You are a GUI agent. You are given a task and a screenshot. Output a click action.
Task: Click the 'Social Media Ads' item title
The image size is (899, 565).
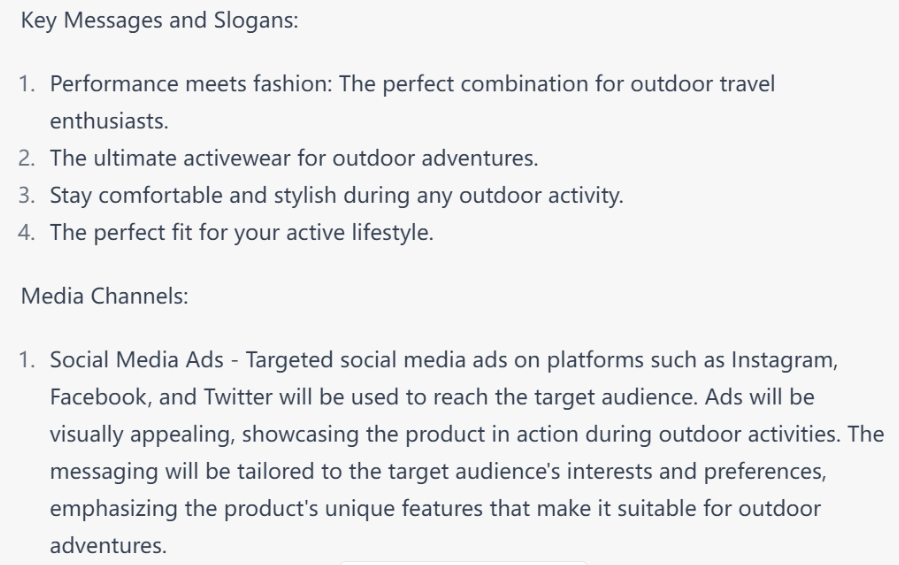click(x=136, y=360)
